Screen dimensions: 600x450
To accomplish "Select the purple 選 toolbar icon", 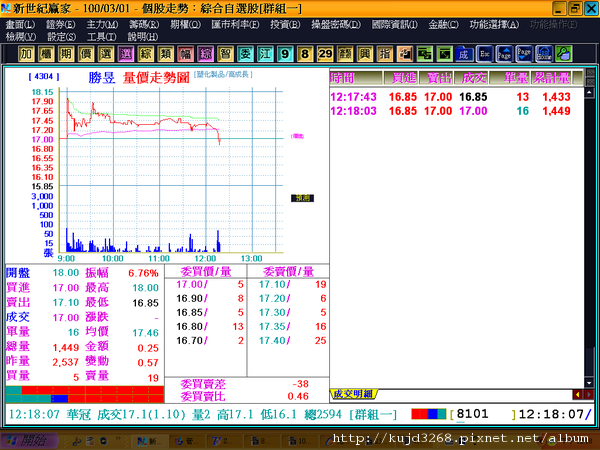I will point(126,54).
